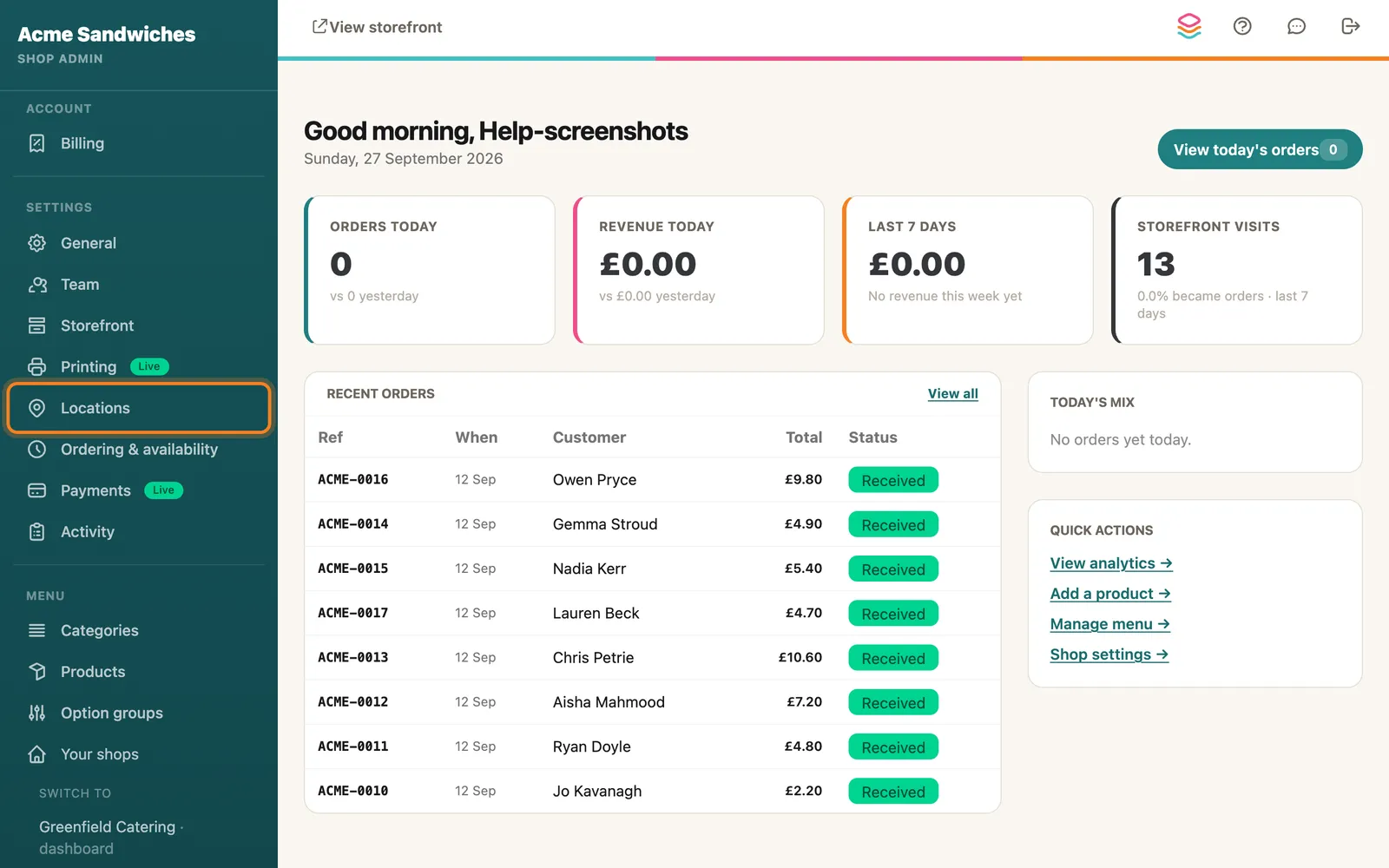Click the colorful stacked layers icon
Viewport: 1389px width, 868px height.
(x=1188, y=26)
